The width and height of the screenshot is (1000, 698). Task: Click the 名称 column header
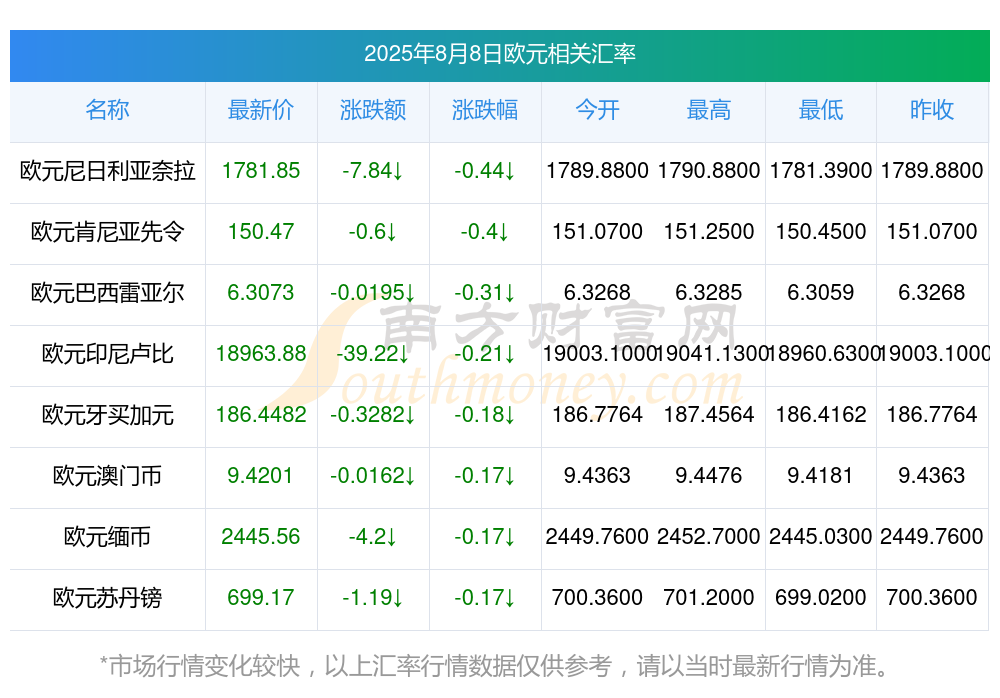[107, 110]
